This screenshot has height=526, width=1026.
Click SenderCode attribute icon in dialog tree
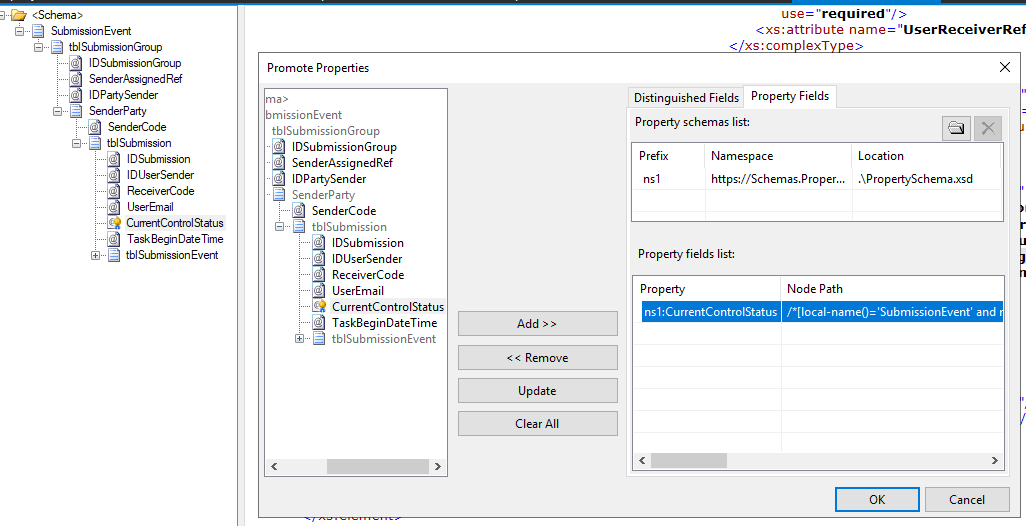299,211
